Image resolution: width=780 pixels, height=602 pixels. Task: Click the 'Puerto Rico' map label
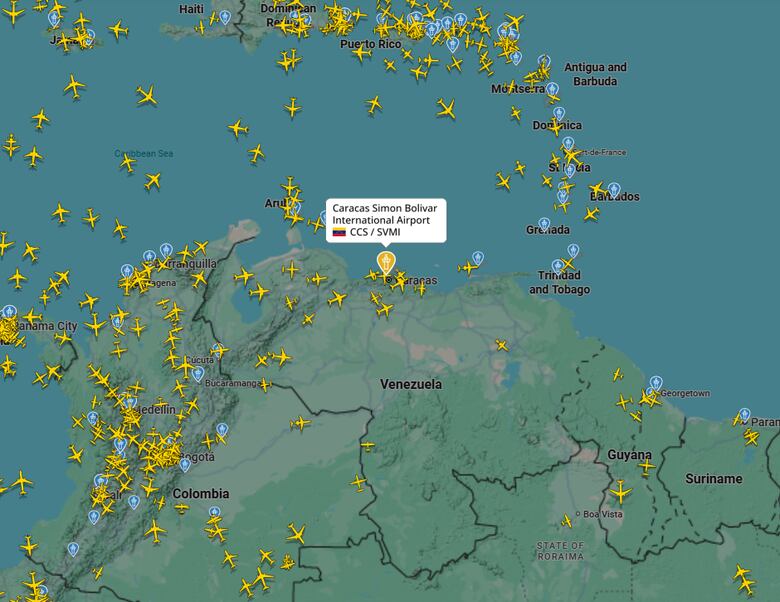[x=371, y=44]
